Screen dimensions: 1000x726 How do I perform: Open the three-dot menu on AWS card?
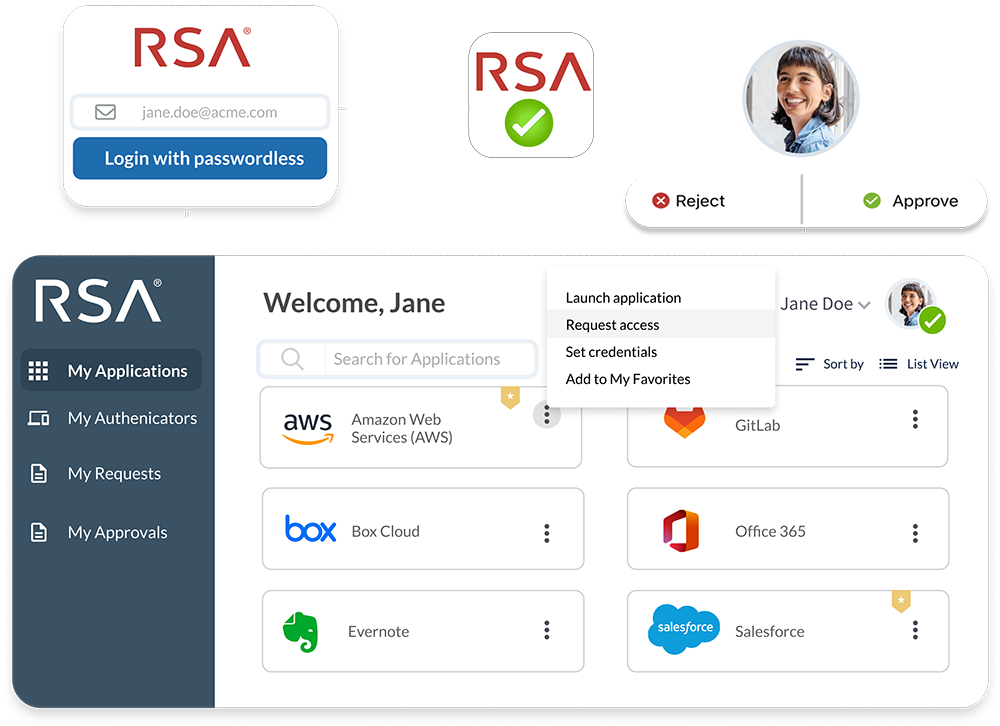tap(547, 415)
